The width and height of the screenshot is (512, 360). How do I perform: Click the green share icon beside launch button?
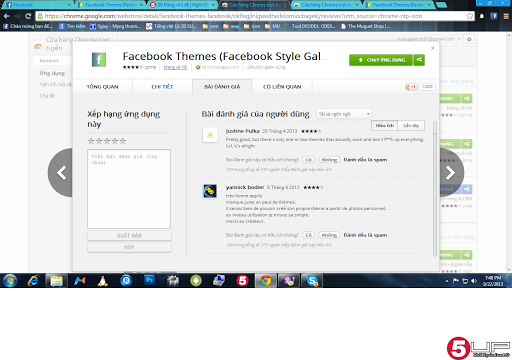pos(419,60)
